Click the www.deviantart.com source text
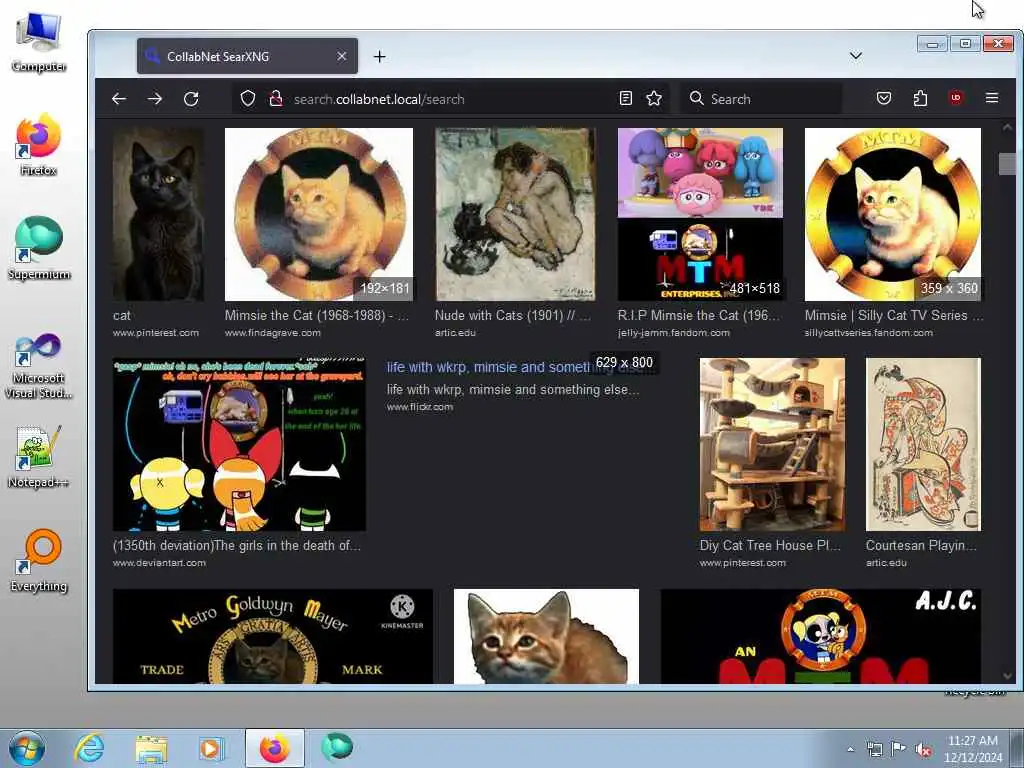1024x768 pixels. click(159, 563)
